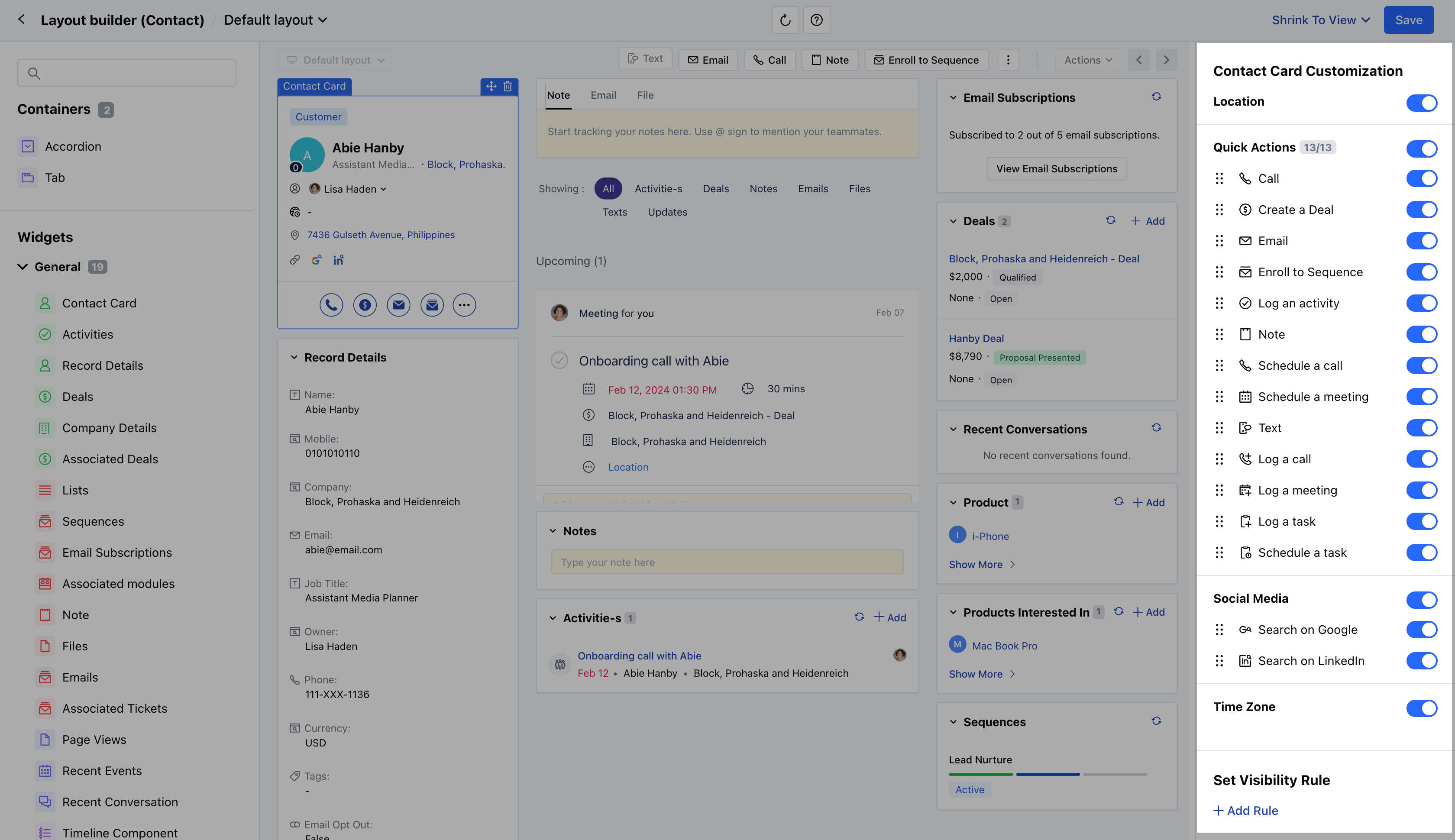Click the LinkedIn icon on contact card

click(x=339, y=260)
